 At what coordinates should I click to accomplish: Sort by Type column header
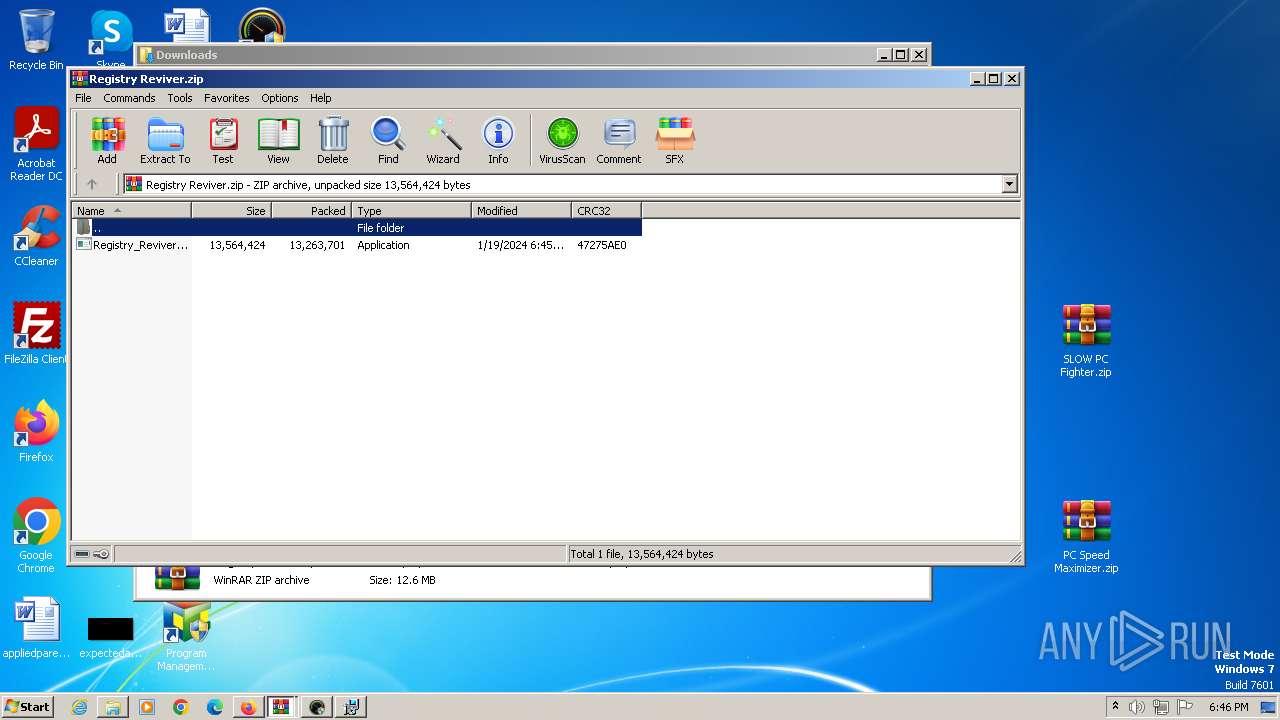click(x=411, y=210)
